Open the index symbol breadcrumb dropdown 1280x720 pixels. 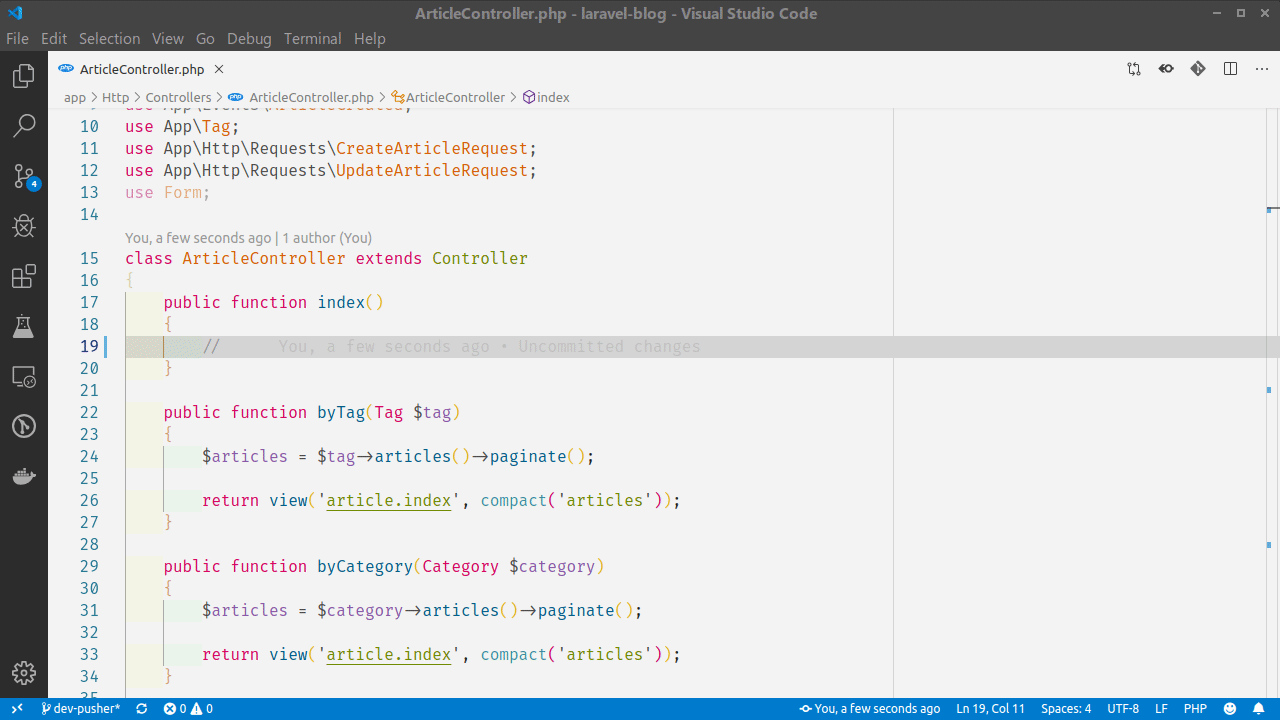546,97
